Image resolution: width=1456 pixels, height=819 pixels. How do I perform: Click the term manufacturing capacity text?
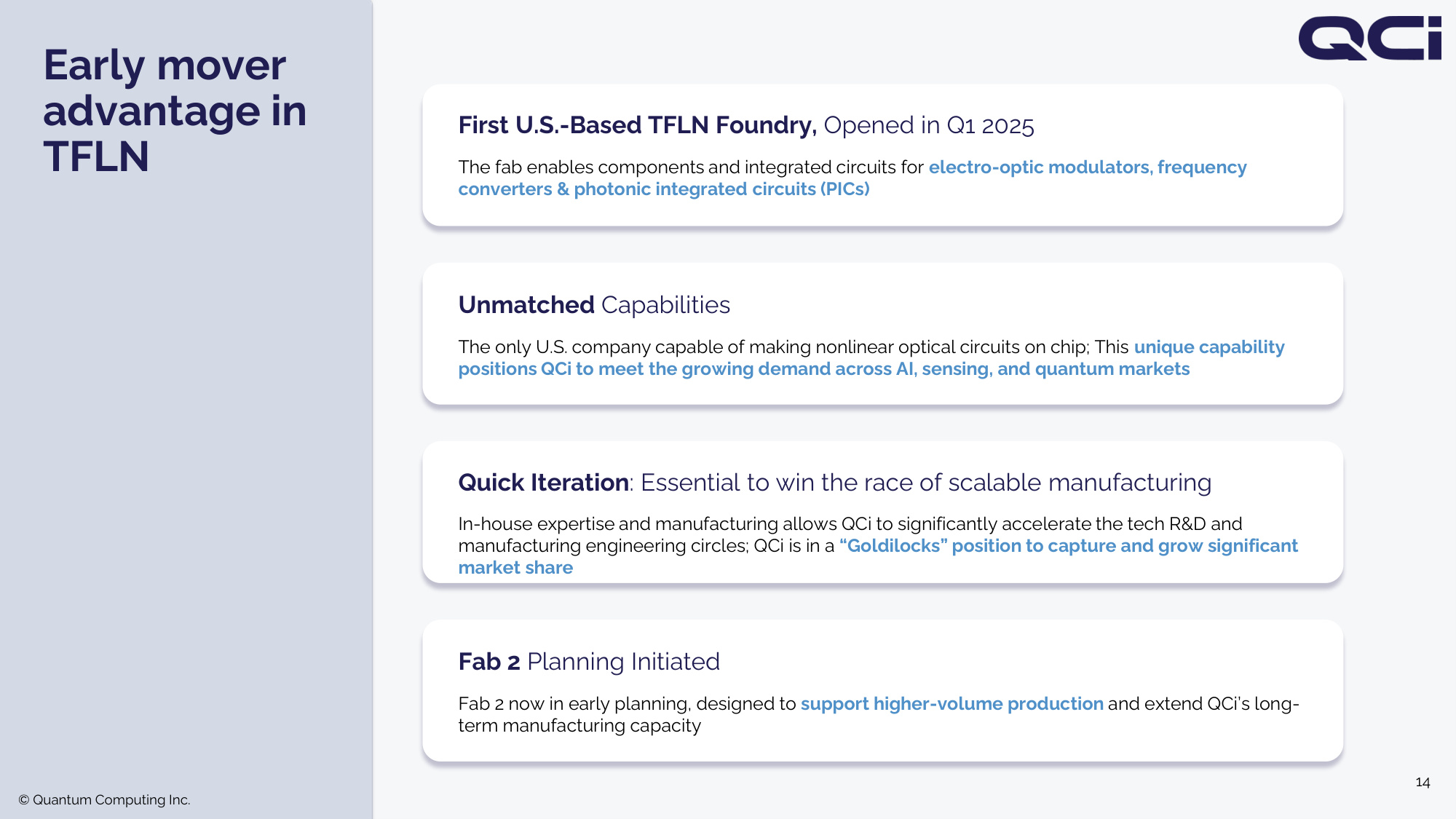579,726
